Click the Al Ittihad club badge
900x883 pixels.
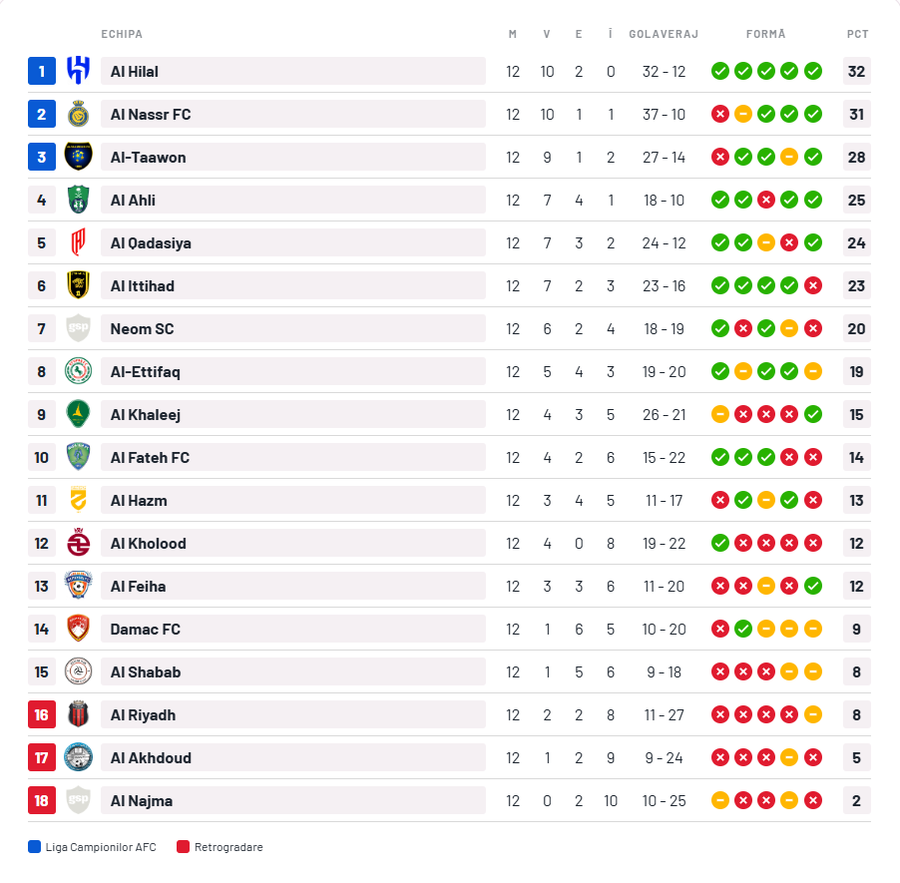[78, 286]
